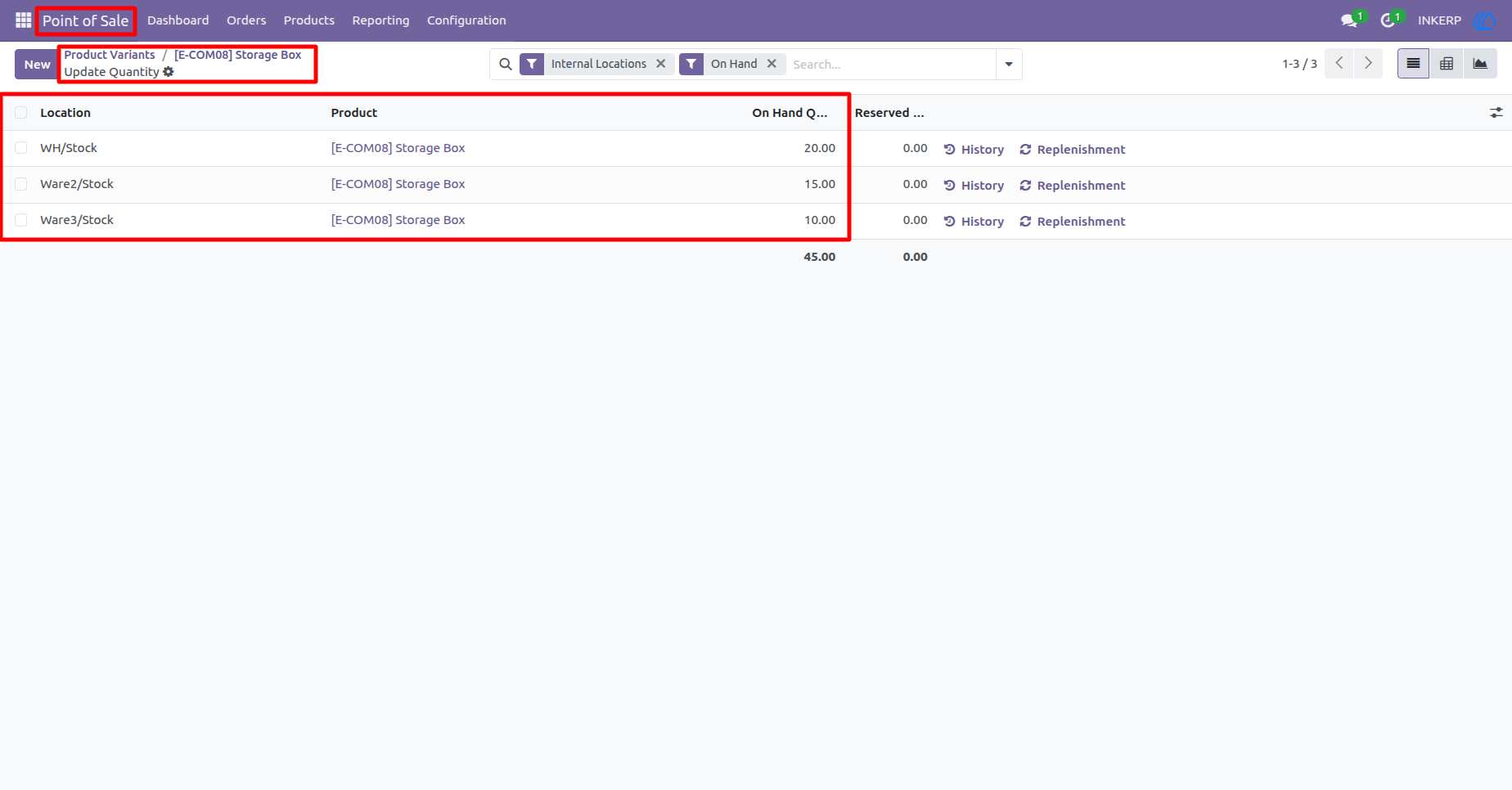Switch to list view icon
The image size is (1512, 790).
click(x=1413, y=64)
